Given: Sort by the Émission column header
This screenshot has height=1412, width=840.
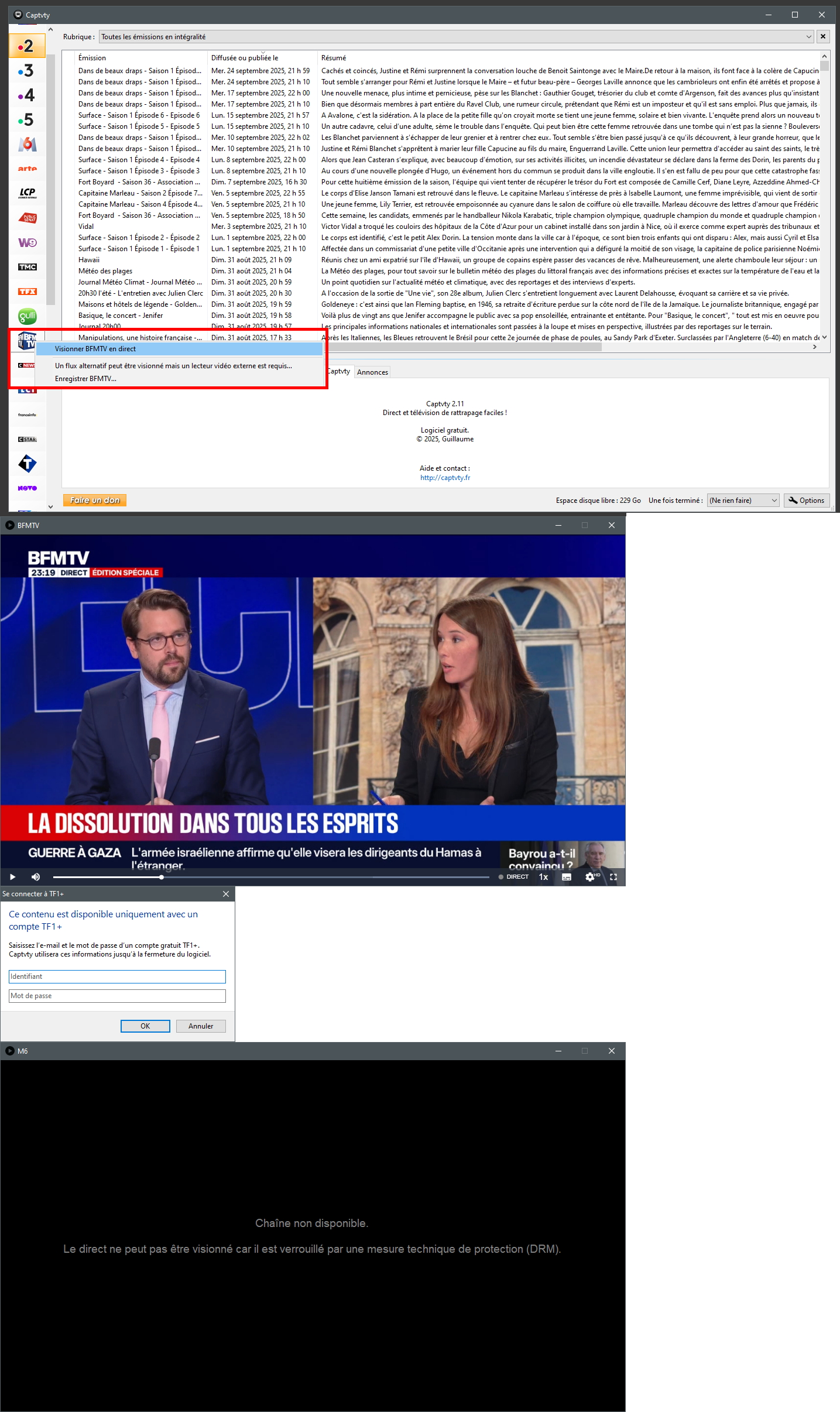Looking at the screenshot, I should pos(142,58).
